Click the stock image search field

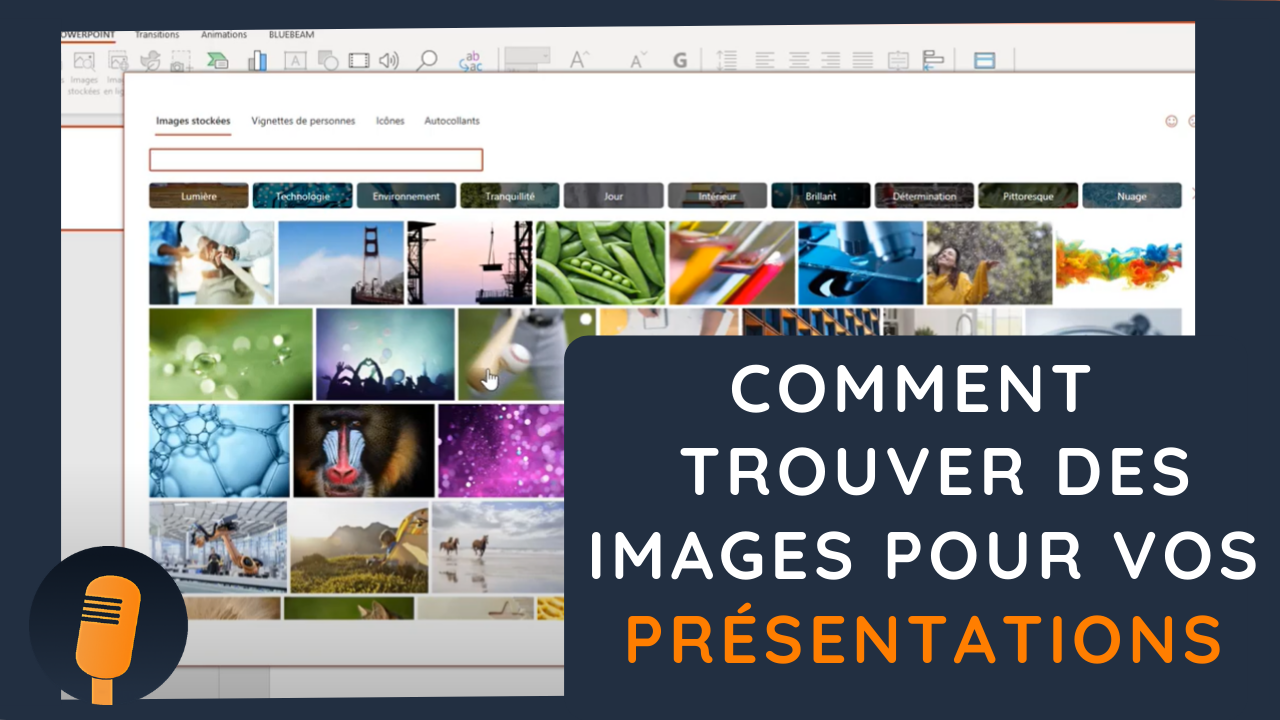pos(316,160)
